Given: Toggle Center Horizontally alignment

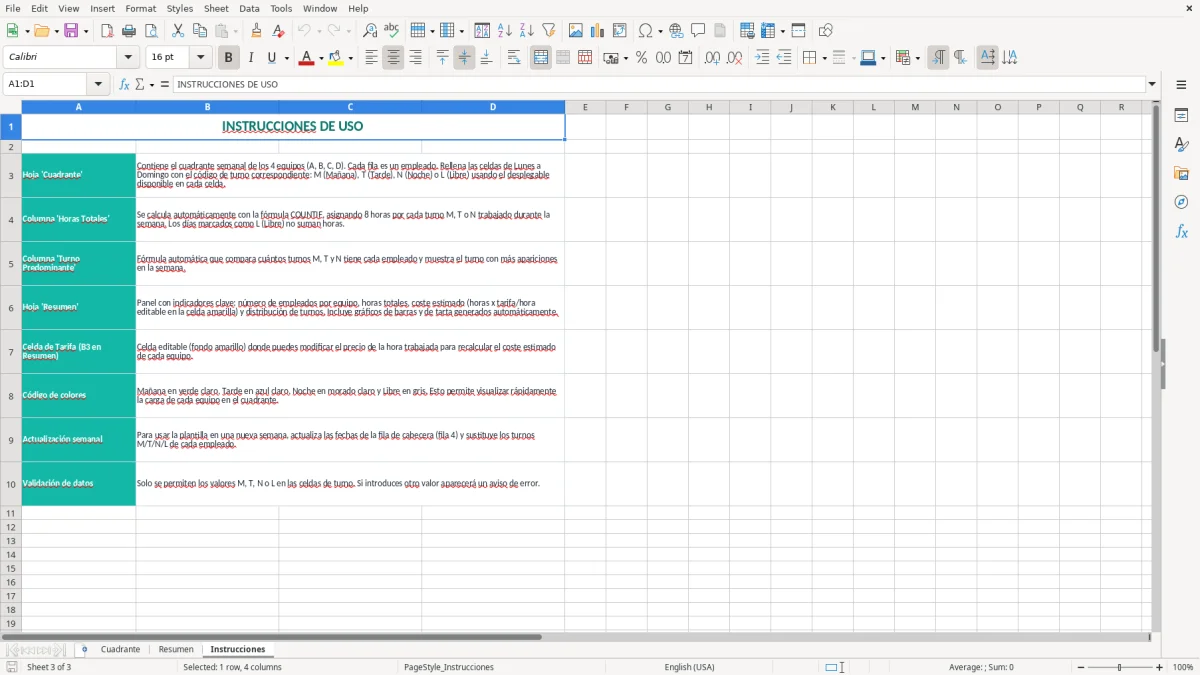Looking at the screenshot, I should (393, 58).
